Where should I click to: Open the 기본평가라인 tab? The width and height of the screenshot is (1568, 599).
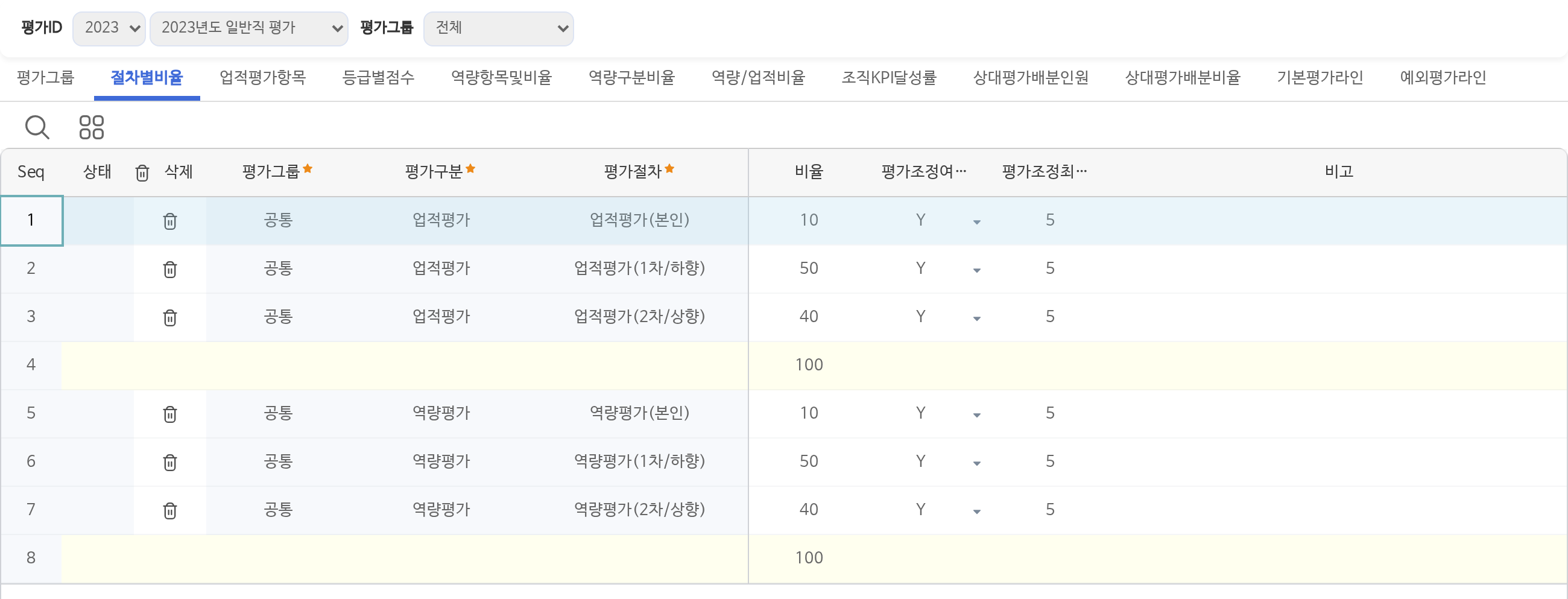coord(1320,77)
